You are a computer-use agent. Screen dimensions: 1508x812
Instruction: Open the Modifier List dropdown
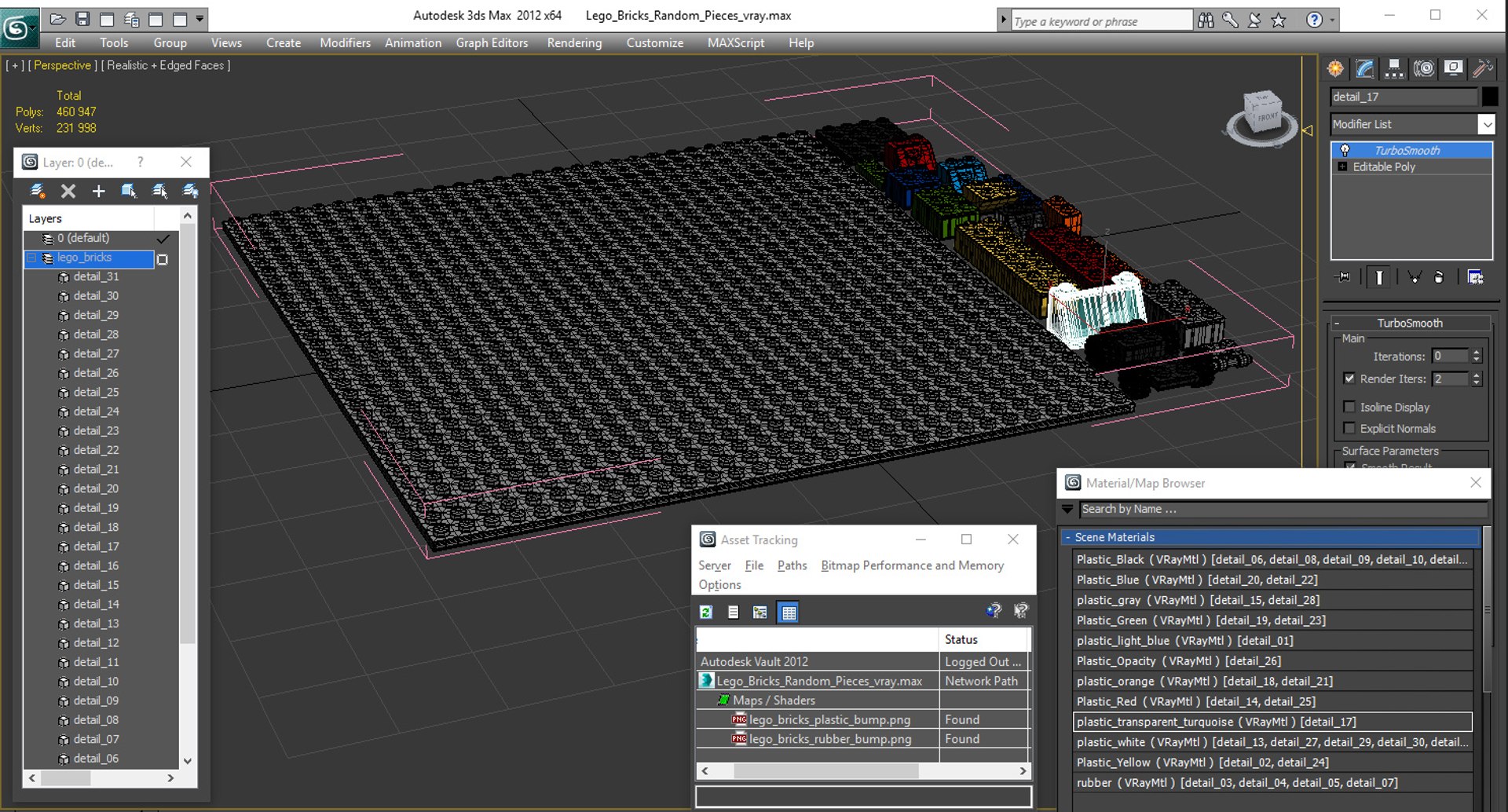pos(1486,124)
